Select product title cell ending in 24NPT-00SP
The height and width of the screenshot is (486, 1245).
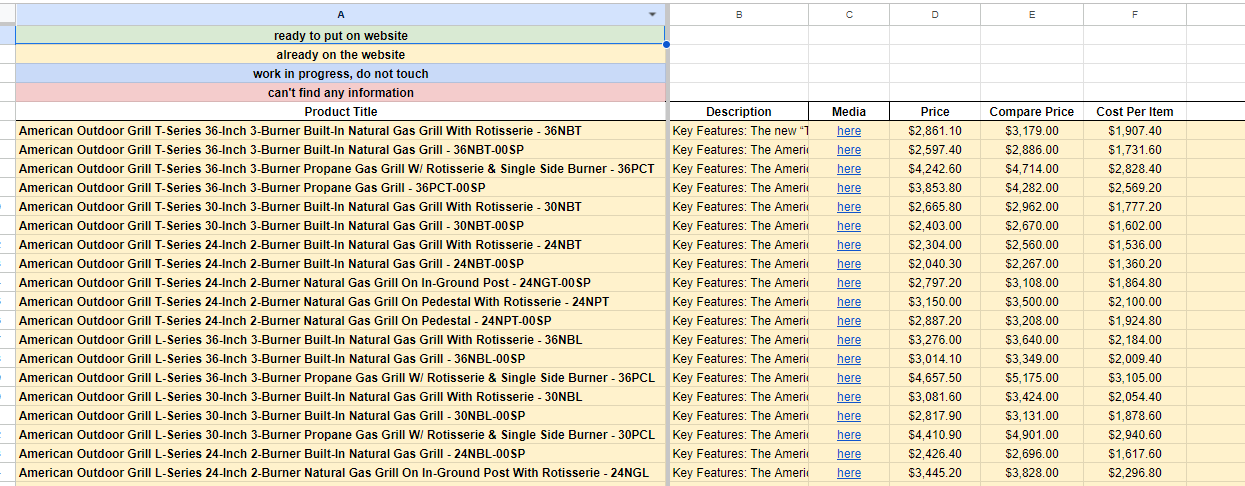coord(341,321)
